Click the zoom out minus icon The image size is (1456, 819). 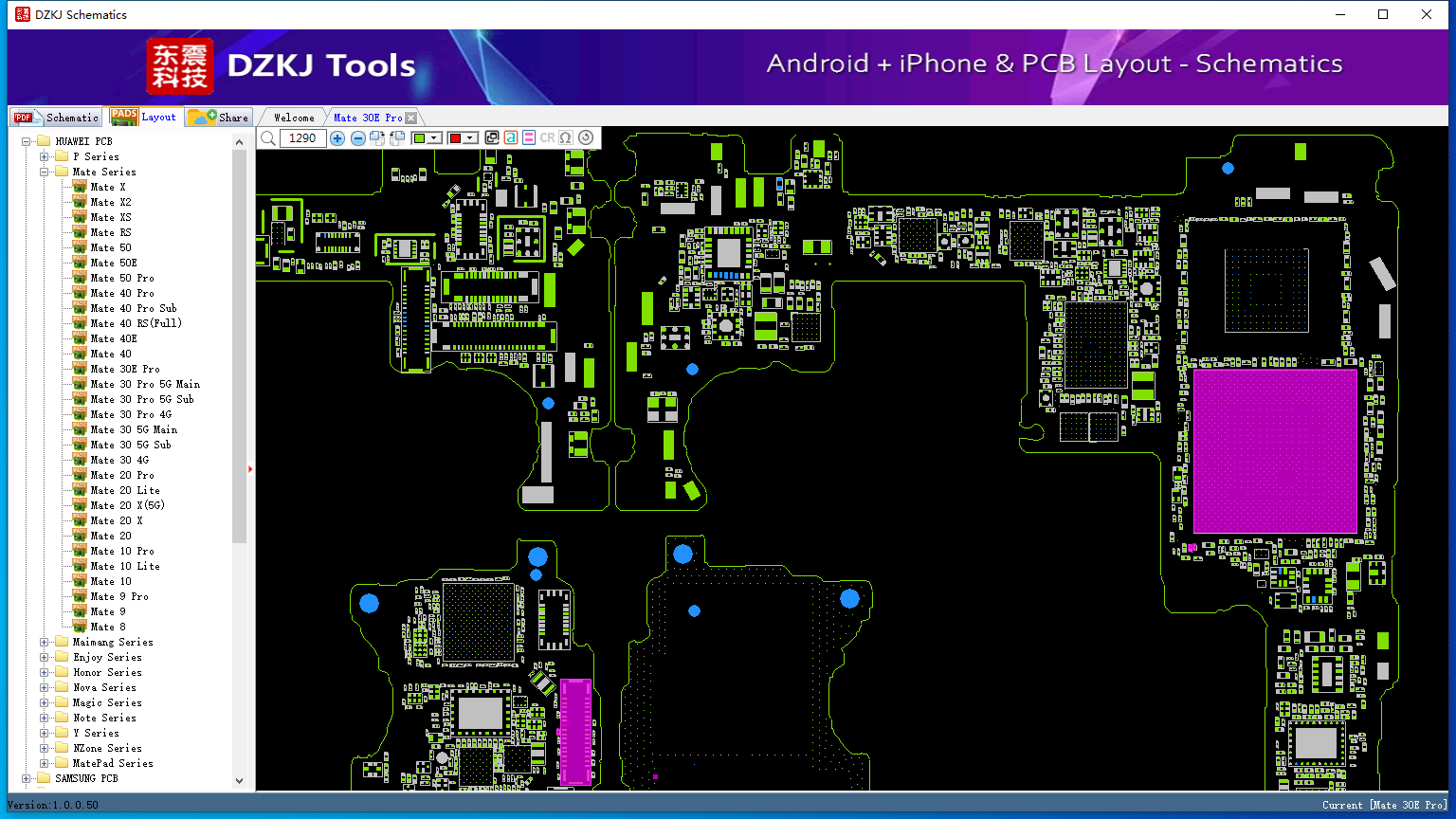pyautogui.click(x=358, y=138)
